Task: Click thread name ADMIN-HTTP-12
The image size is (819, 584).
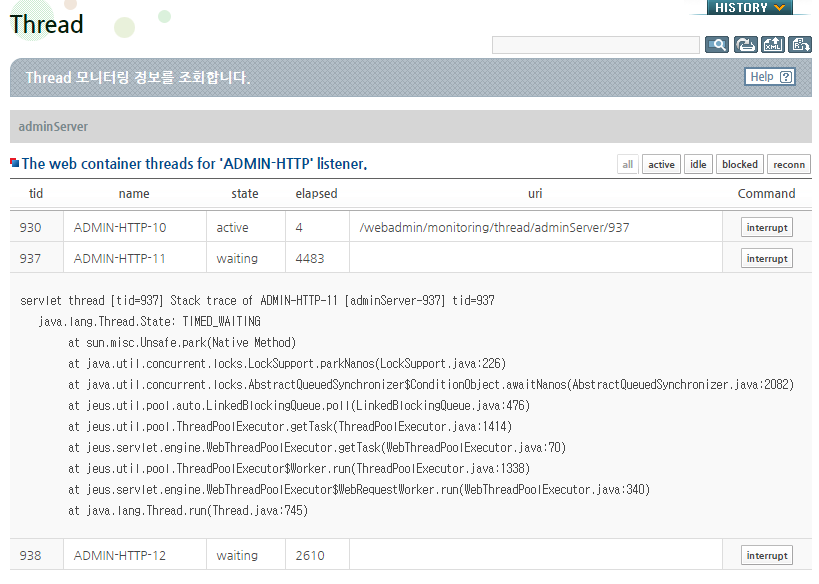Action: (x=120, y=556)
